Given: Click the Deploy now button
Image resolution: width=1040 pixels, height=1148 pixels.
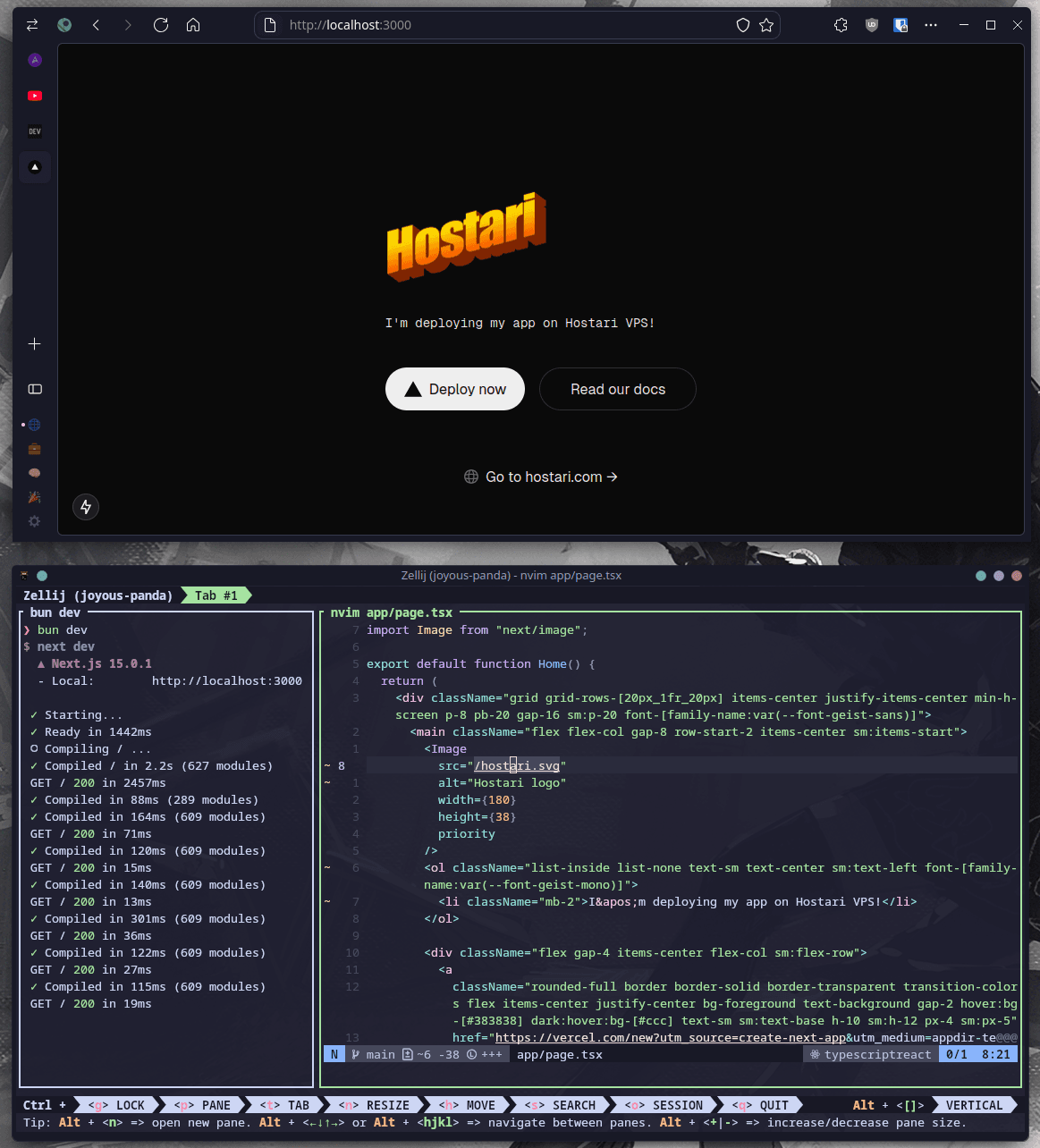Looking at the screenshot, I should 454,389.
